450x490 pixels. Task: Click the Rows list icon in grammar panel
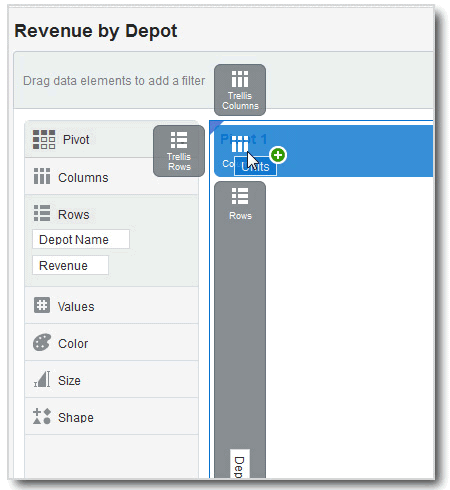click(x=42, y=213)
